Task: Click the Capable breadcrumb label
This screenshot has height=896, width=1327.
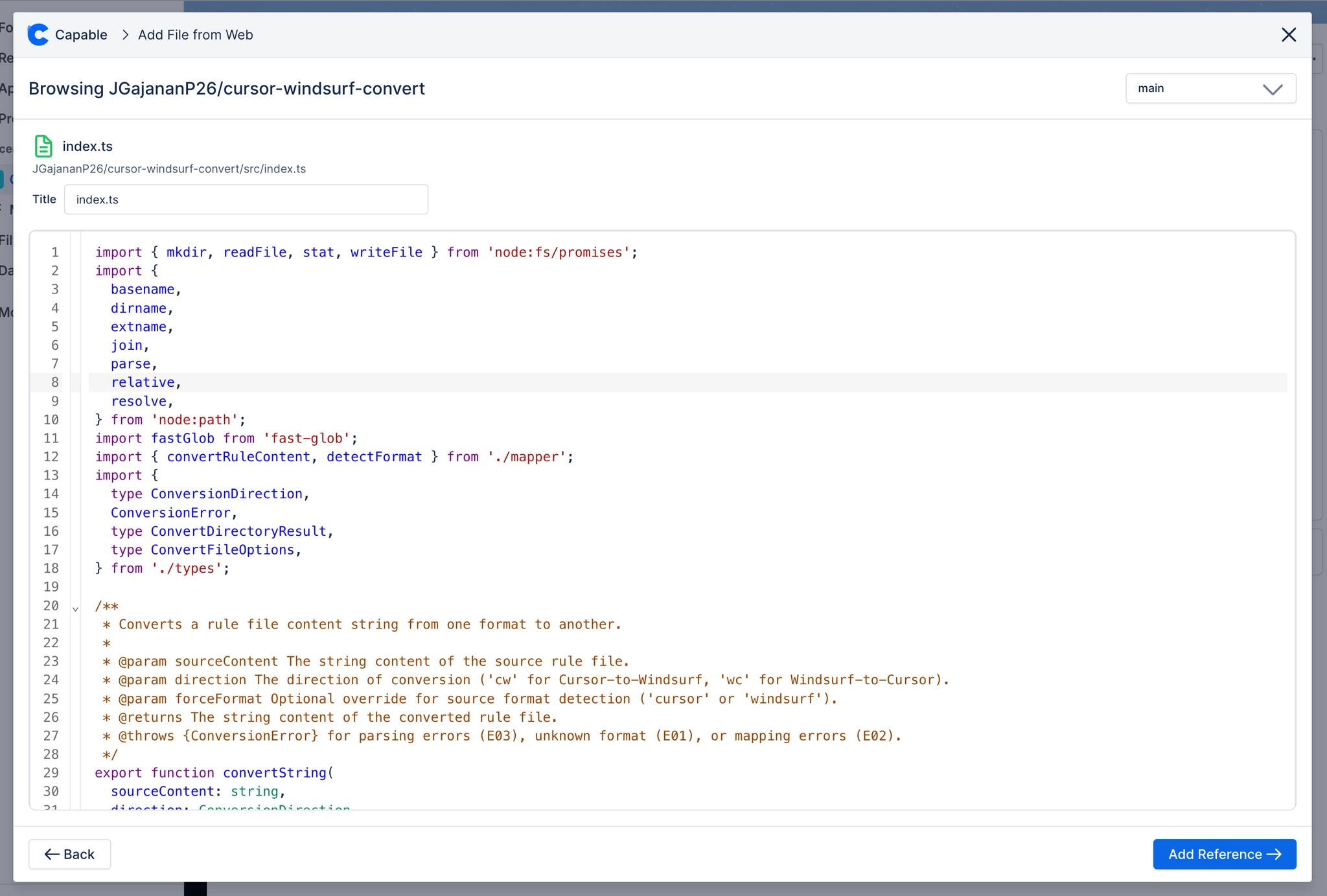Action: pos(81,35)
